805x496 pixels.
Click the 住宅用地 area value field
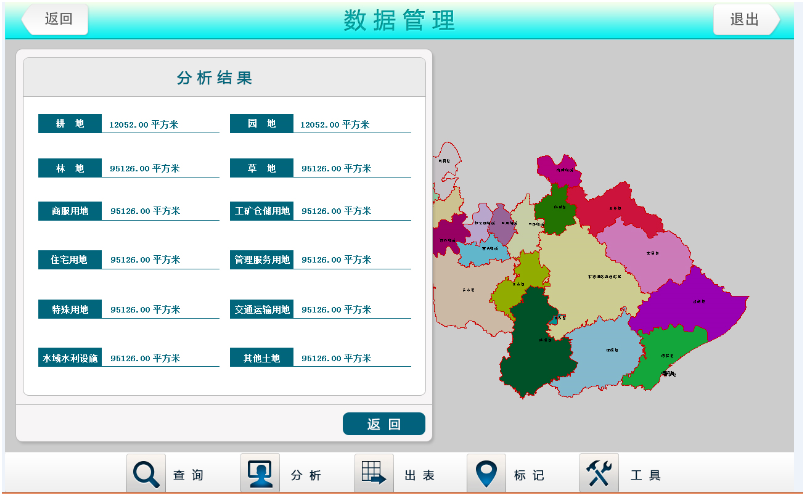coord(160,260)
